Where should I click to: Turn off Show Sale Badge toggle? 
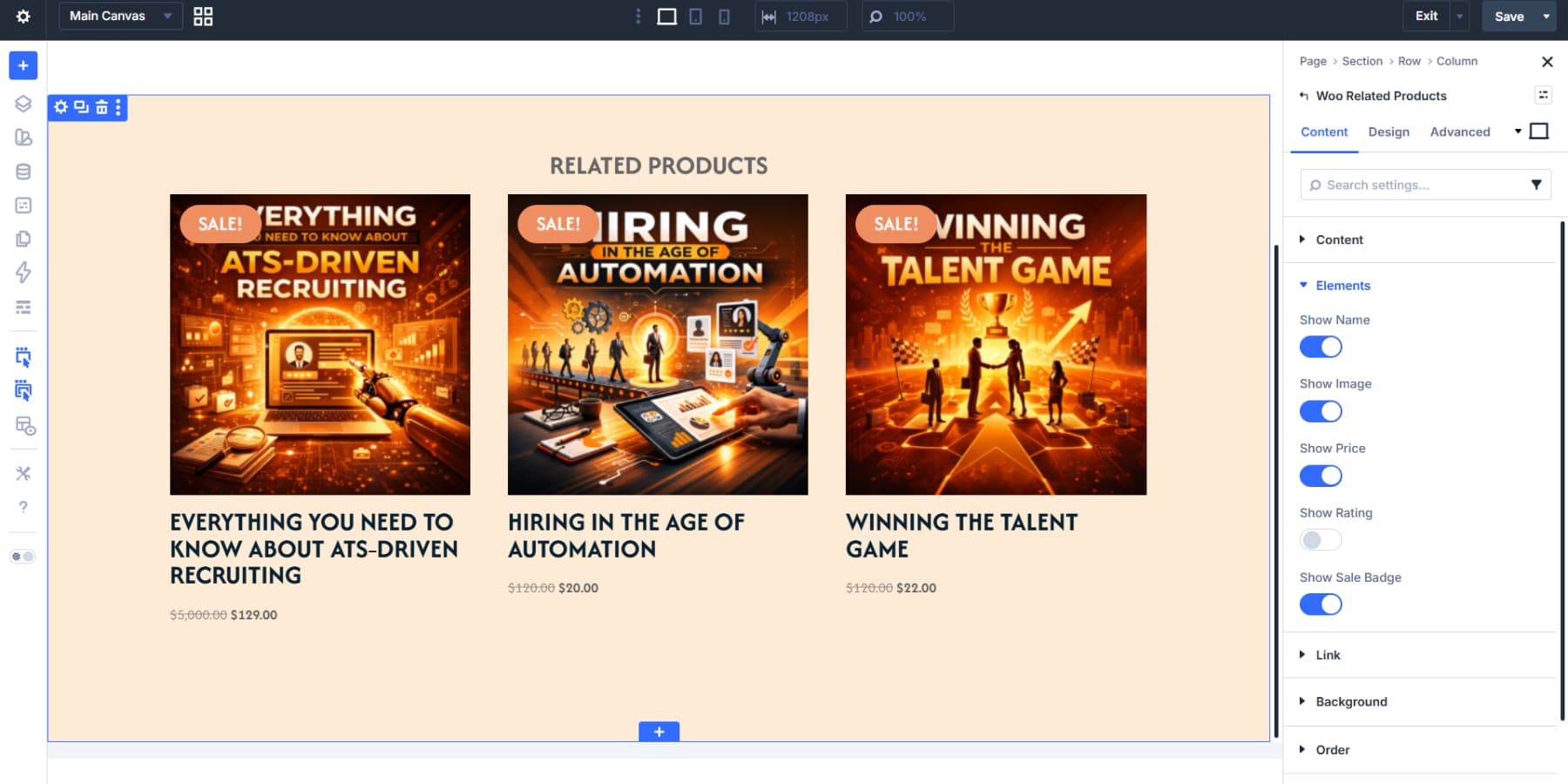[x=1321, y=605]
